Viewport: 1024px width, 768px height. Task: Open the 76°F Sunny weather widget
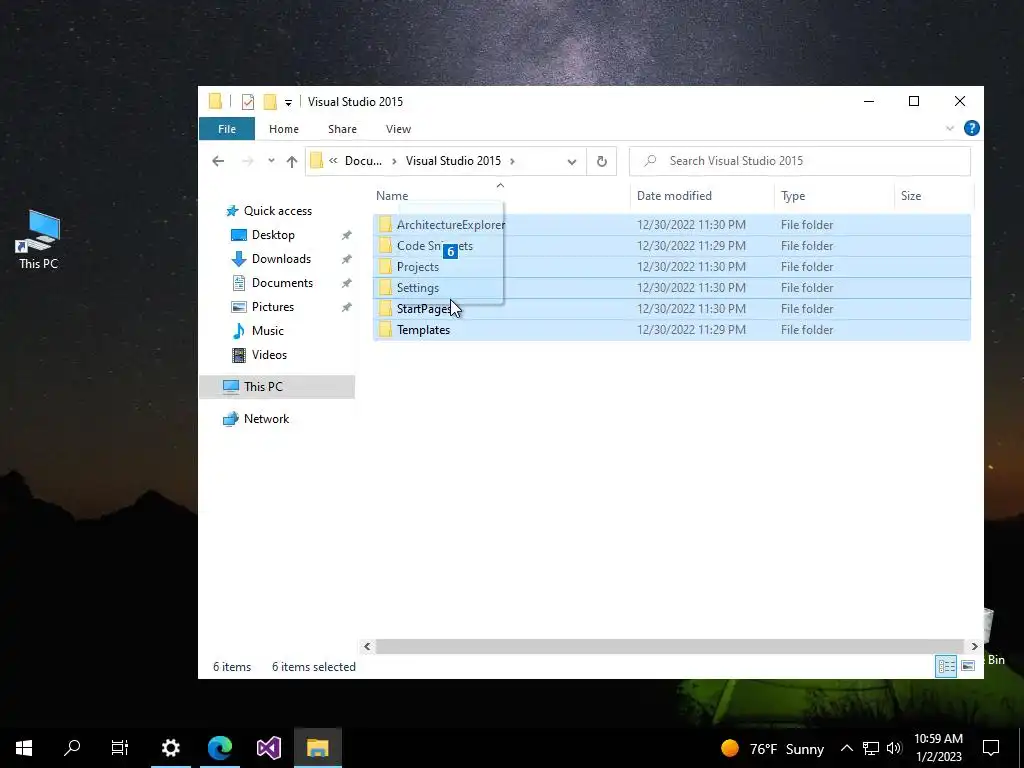pos(773,748)
